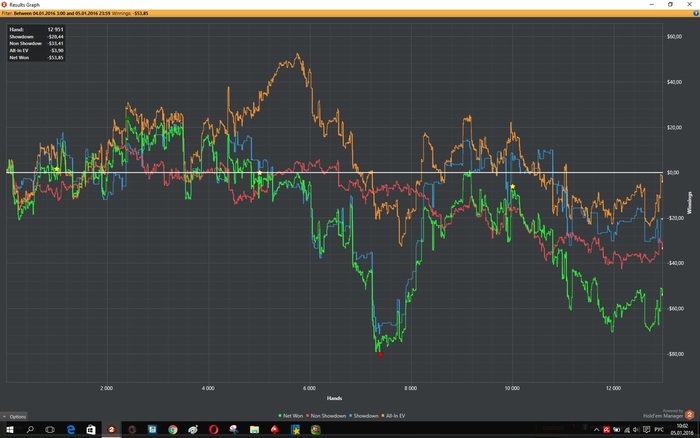Open the blue star icon app in taskbar
The image size is (700, 438).
[x=295, y=430]
